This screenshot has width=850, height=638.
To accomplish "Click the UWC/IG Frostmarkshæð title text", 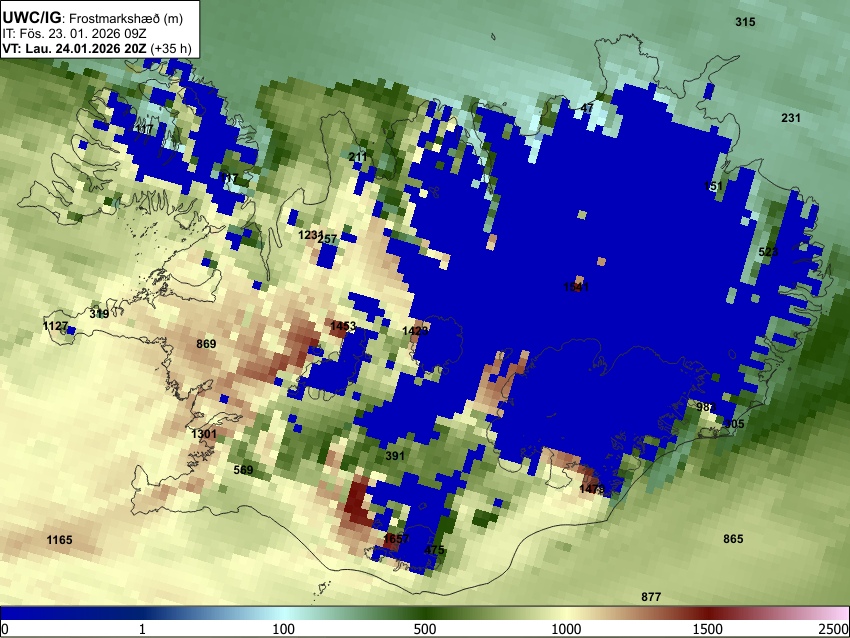I will click(93, 18).
